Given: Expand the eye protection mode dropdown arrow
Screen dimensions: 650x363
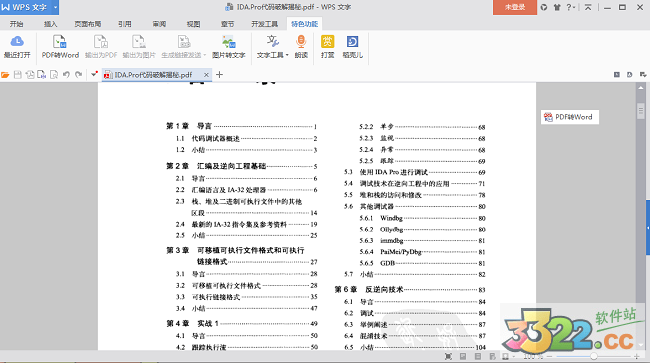Looking at the screenshot, I should pyautogui.click(x=513, y=357).
